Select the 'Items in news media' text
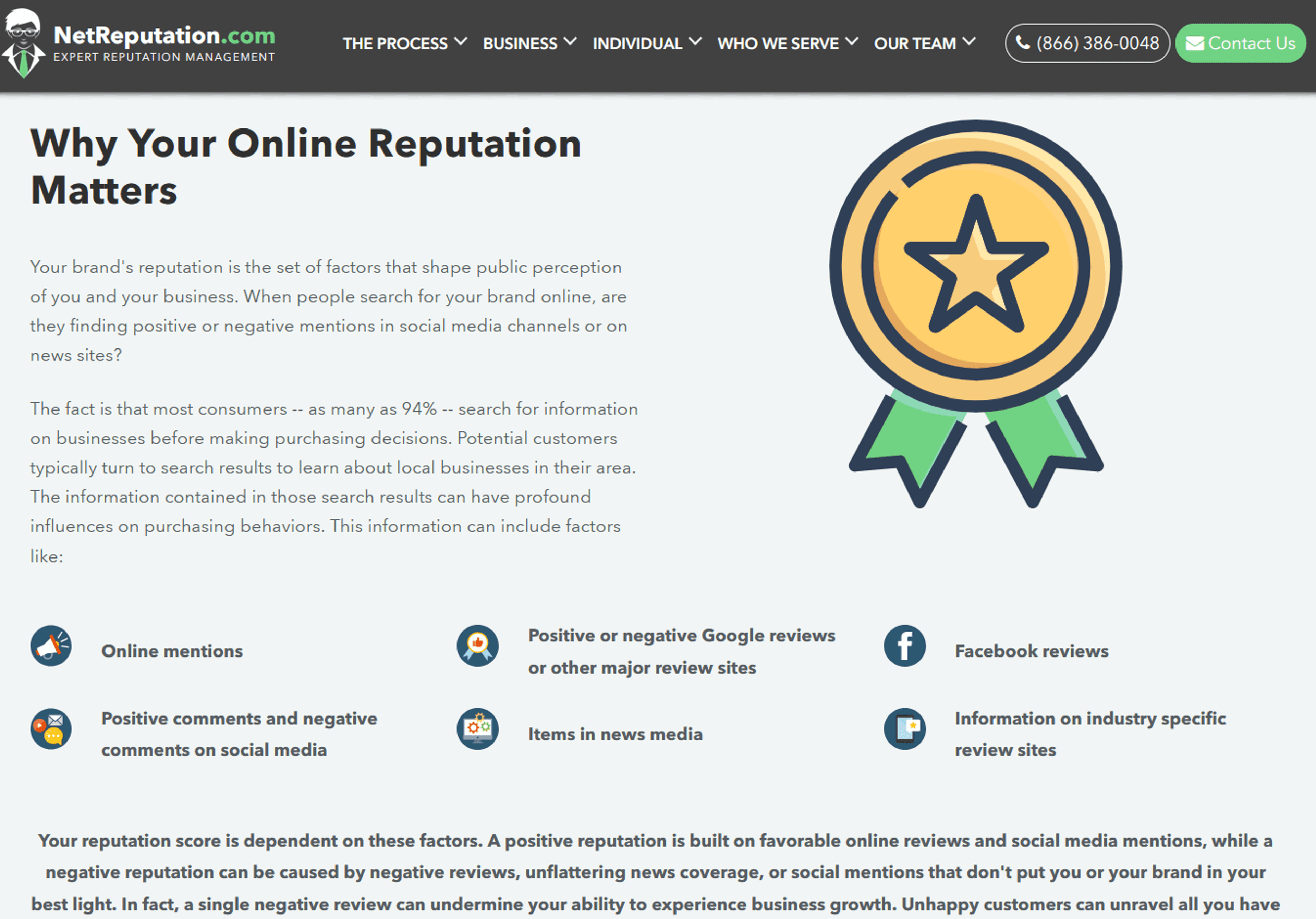This screenshot has height=919, width=1316. click(x=615, y=734)
